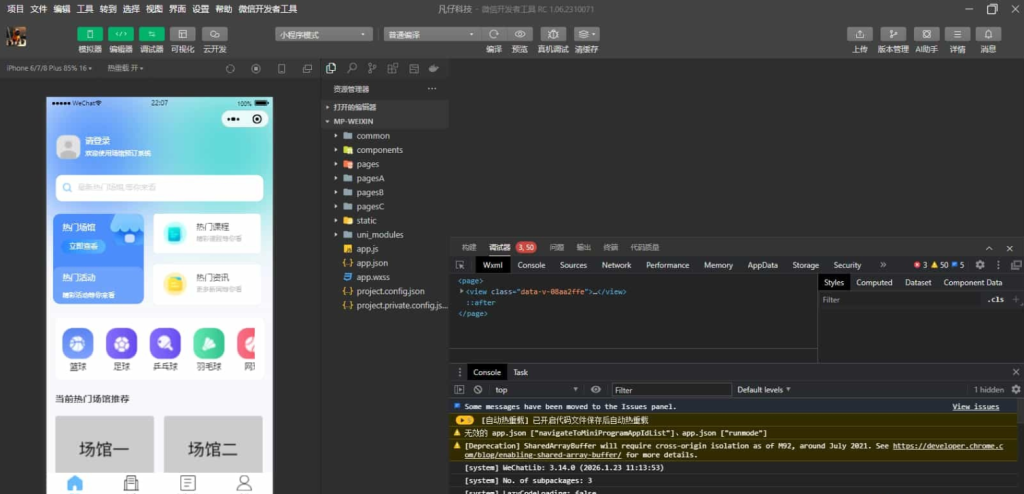Open the 消息 notification bell
The width and height of the screenshot is (1024, 494).
click(988, 34)
